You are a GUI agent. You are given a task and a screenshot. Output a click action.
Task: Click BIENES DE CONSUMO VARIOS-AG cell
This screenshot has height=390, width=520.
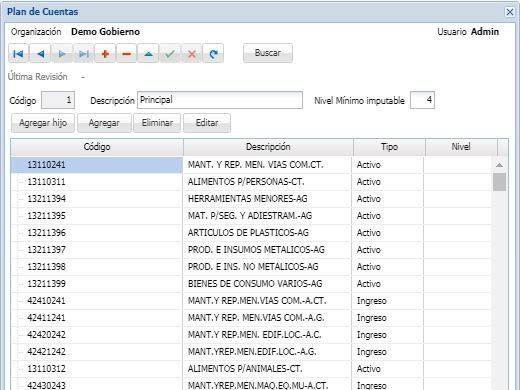click(267, 284)
